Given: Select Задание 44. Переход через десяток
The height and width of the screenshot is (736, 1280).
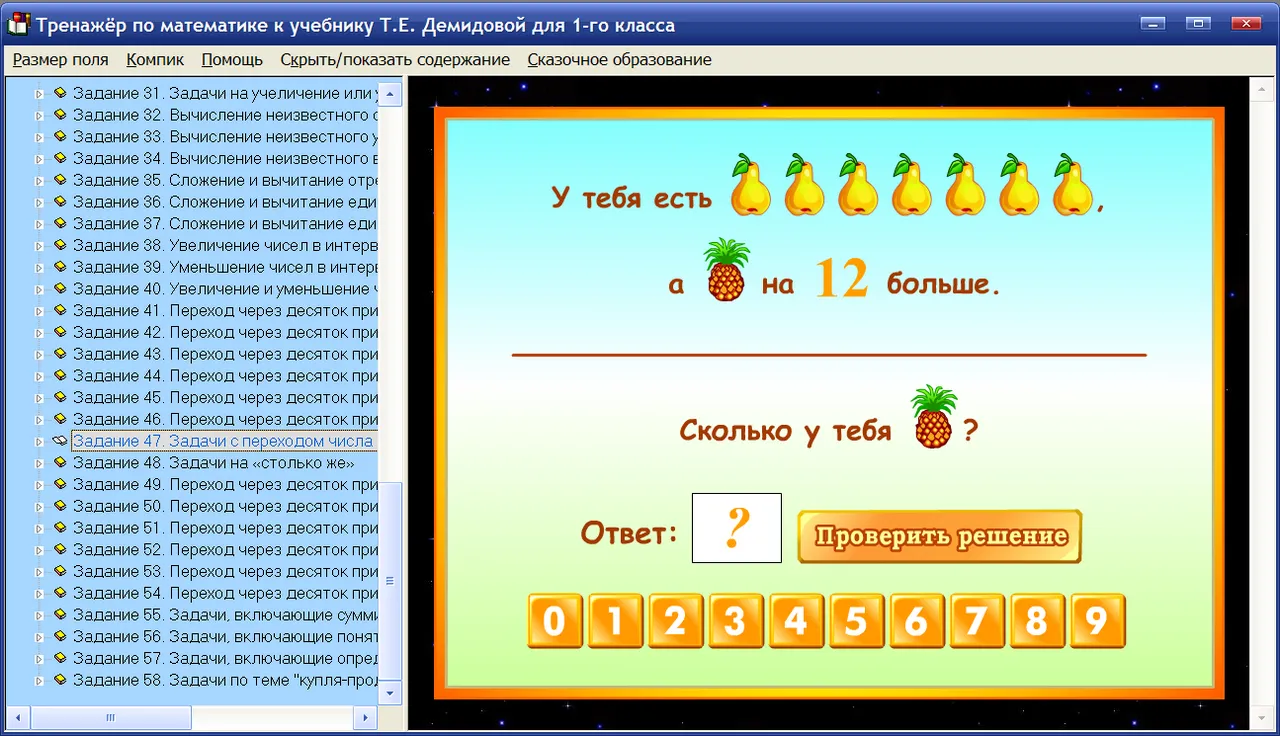Looking at the screenshot, I should pyautogui.click(x=225, y=376).
